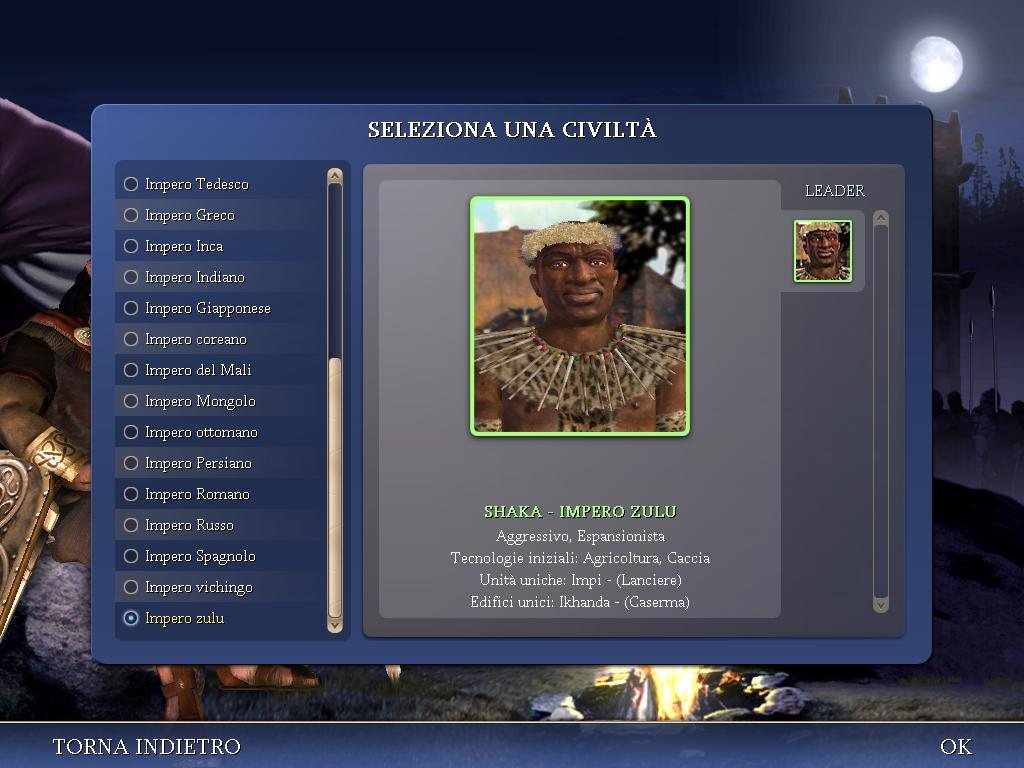Select Impero del Mali
Viewport: 1024px width, 768px height.
pyautogui.click(x=219, y=370)
